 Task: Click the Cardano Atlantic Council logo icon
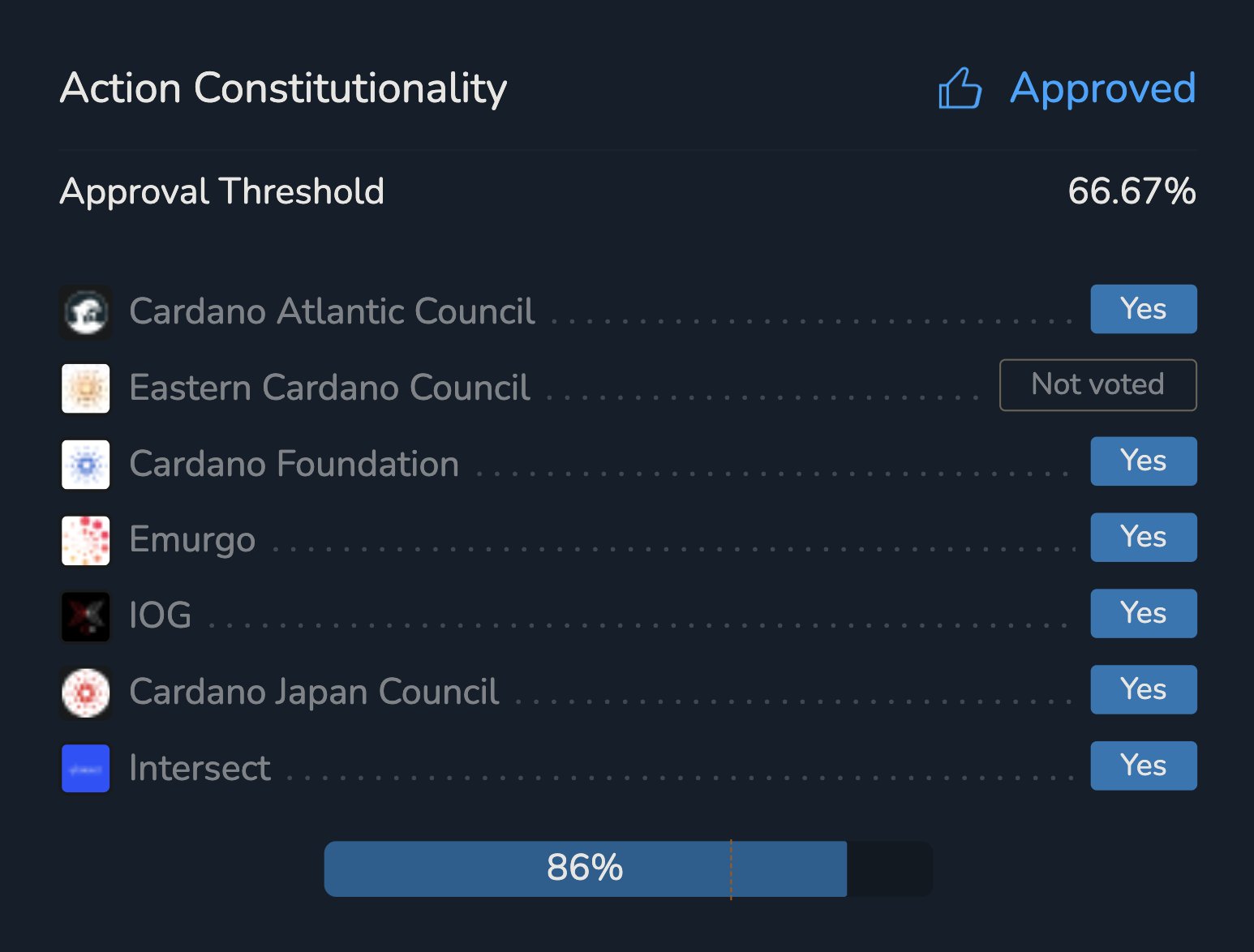(85, 311)
